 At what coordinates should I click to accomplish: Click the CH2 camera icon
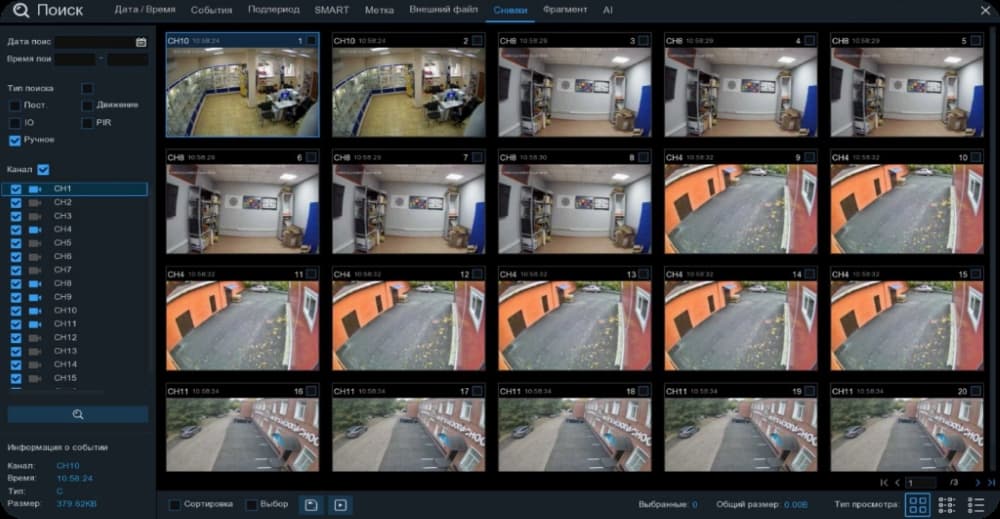(x=35, y=203)
